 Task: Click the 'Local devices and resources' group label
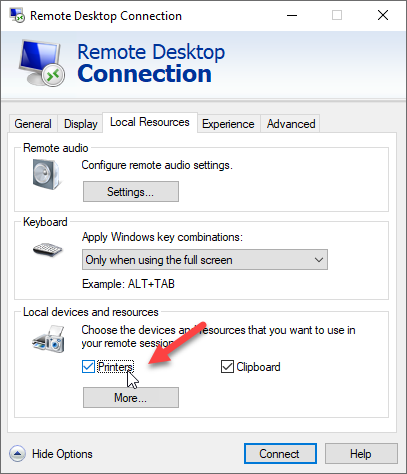point(91,312)
